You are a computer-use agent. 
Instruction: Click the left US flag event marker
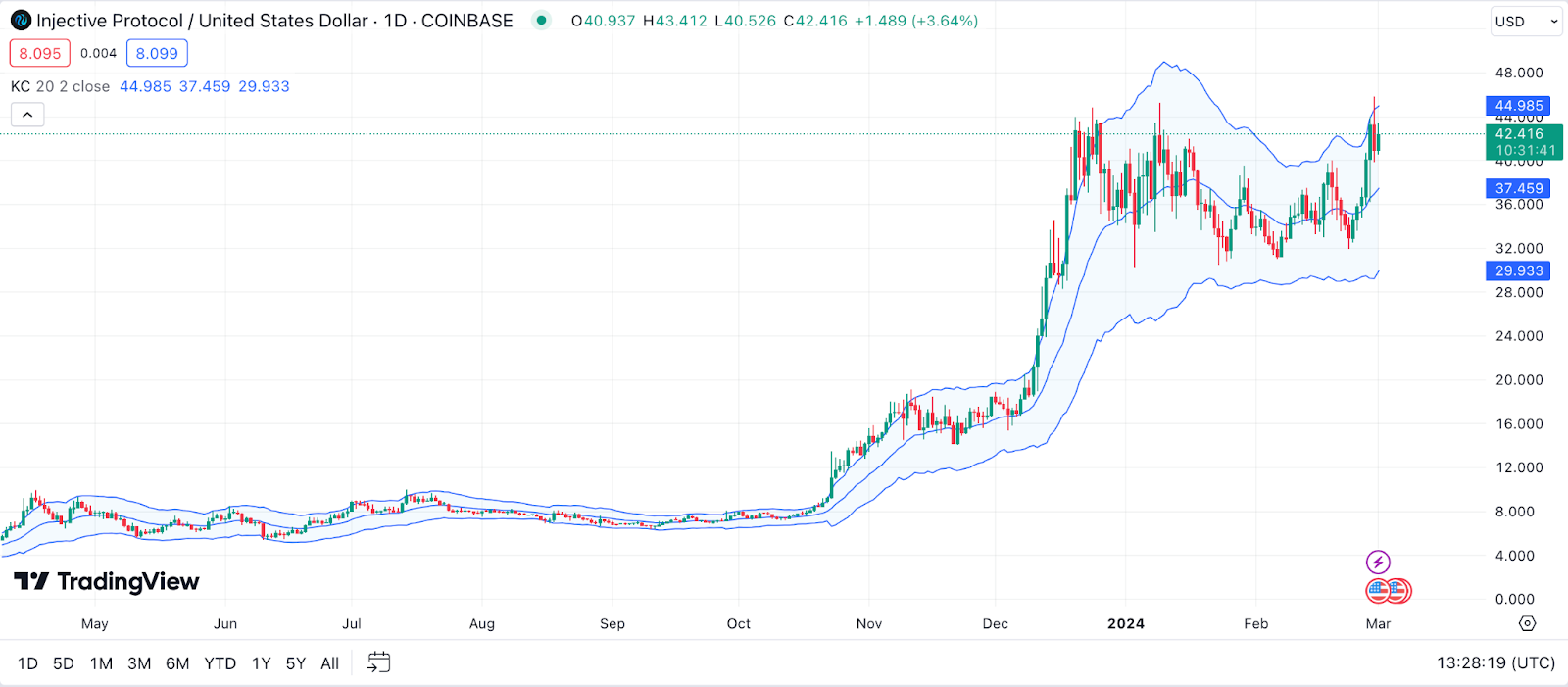tap(1378, 591)
